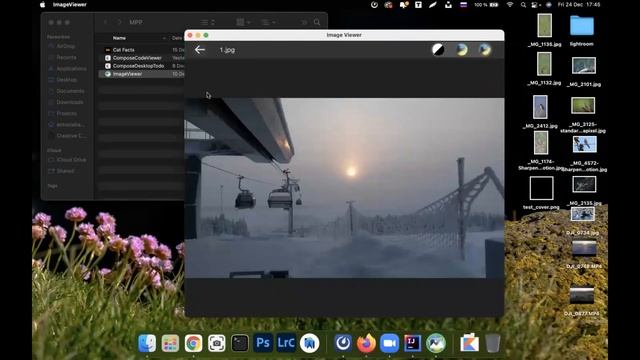Open the ImageViewer app menu in menu bar
This screenshot has height=360, width=640.
pyautogui.click(x=70, y=4)
